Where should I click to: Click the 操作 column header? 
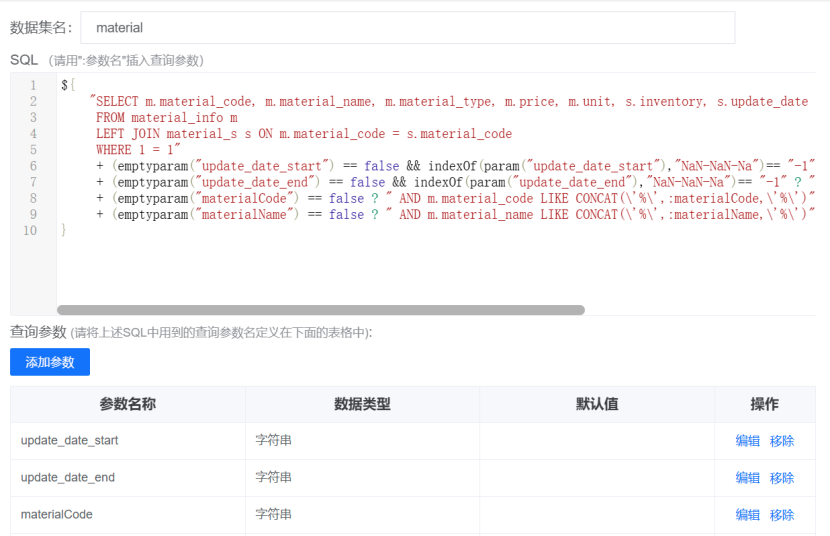tap(764, 404)
